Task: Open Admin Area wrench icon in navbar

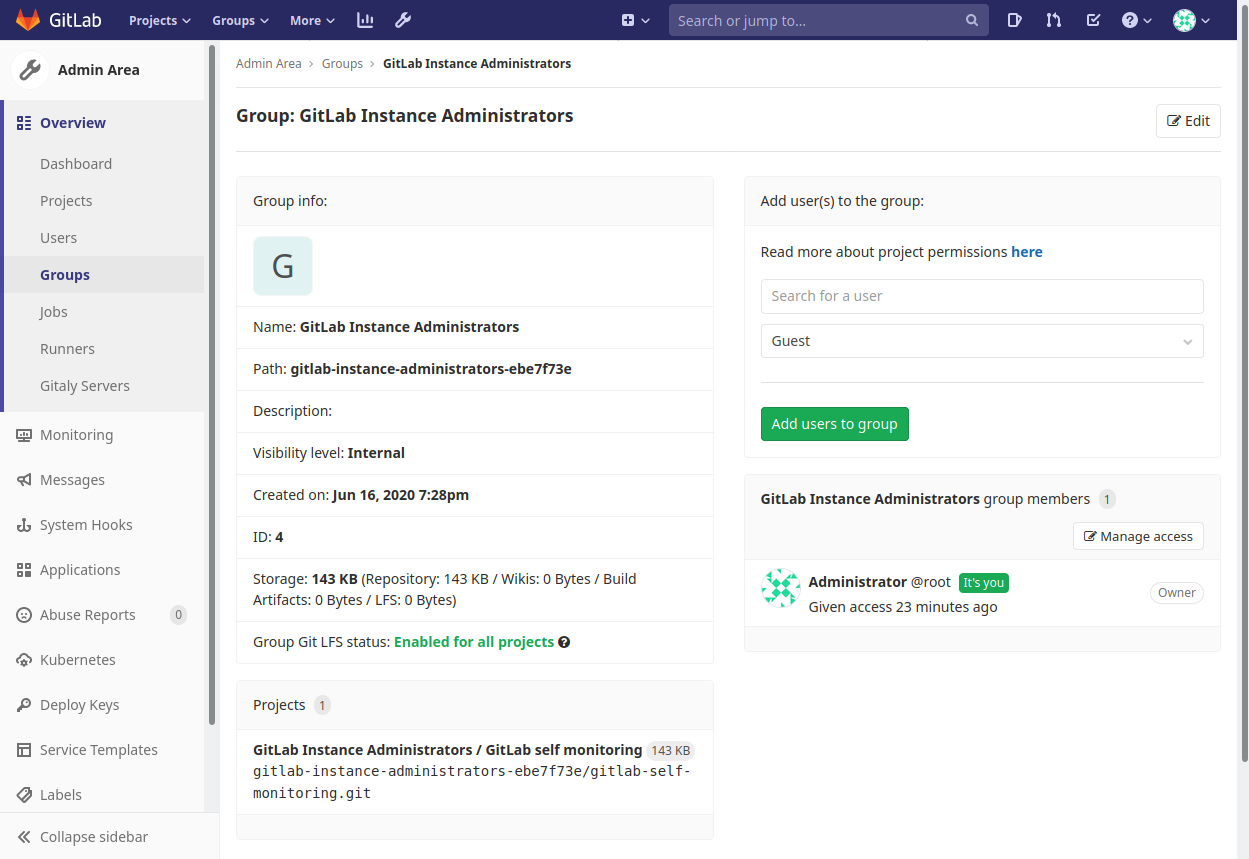Action: pos(403,20)
